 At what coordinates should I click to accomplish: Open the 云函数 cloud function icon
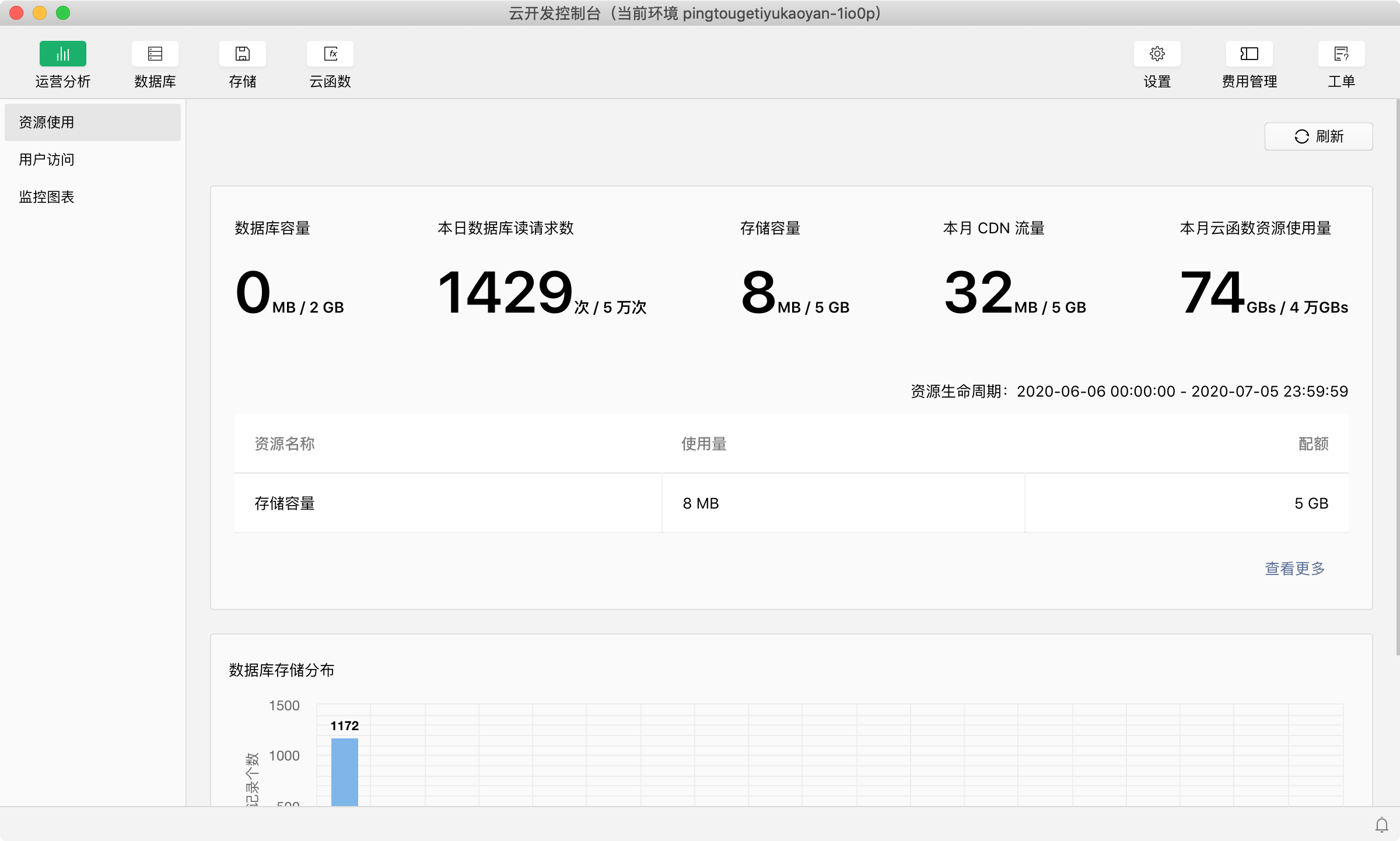click(330, 54)
